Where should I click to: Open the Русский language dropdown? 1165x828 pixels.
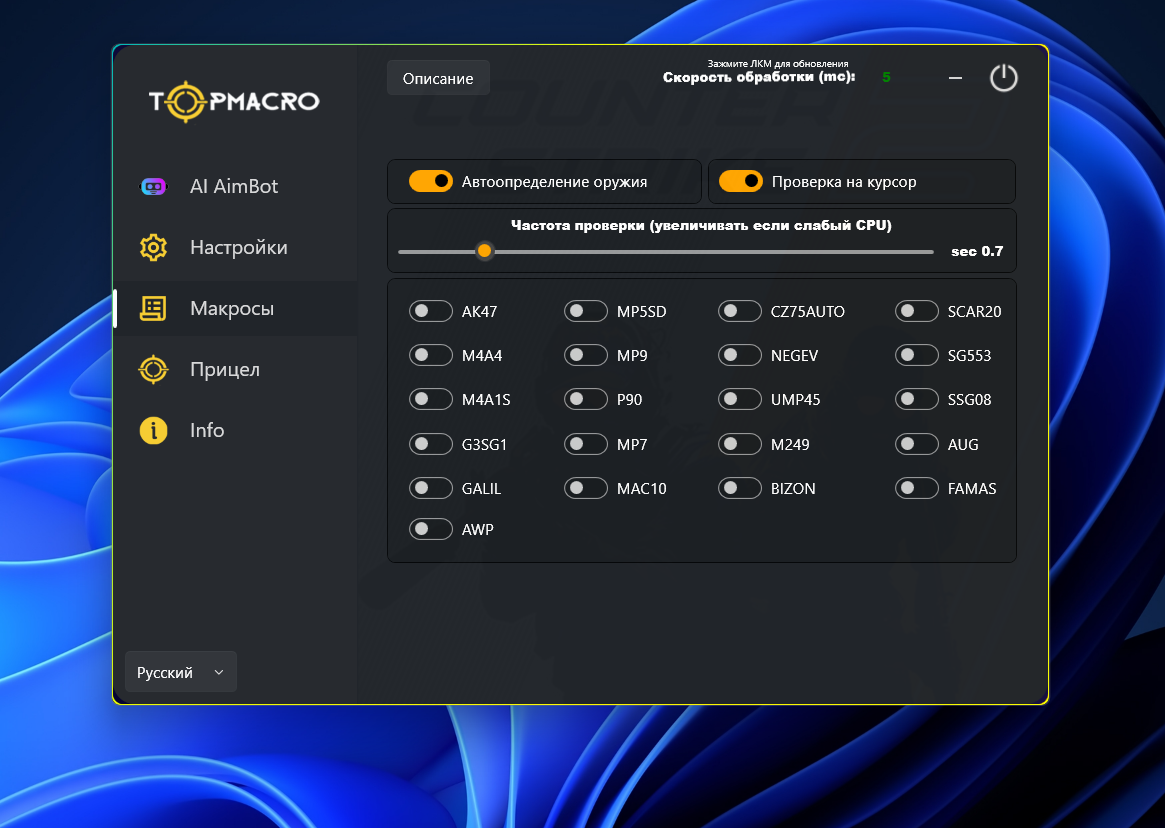tap(181, 672)
